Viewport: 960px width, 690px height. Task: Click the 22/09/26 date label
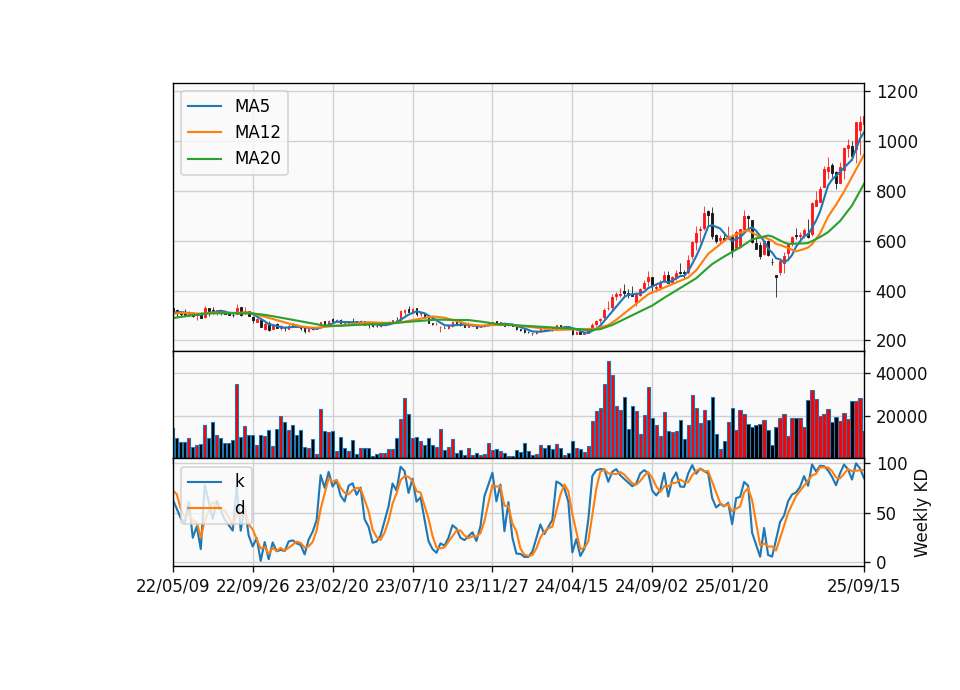[x=253, y=587]
